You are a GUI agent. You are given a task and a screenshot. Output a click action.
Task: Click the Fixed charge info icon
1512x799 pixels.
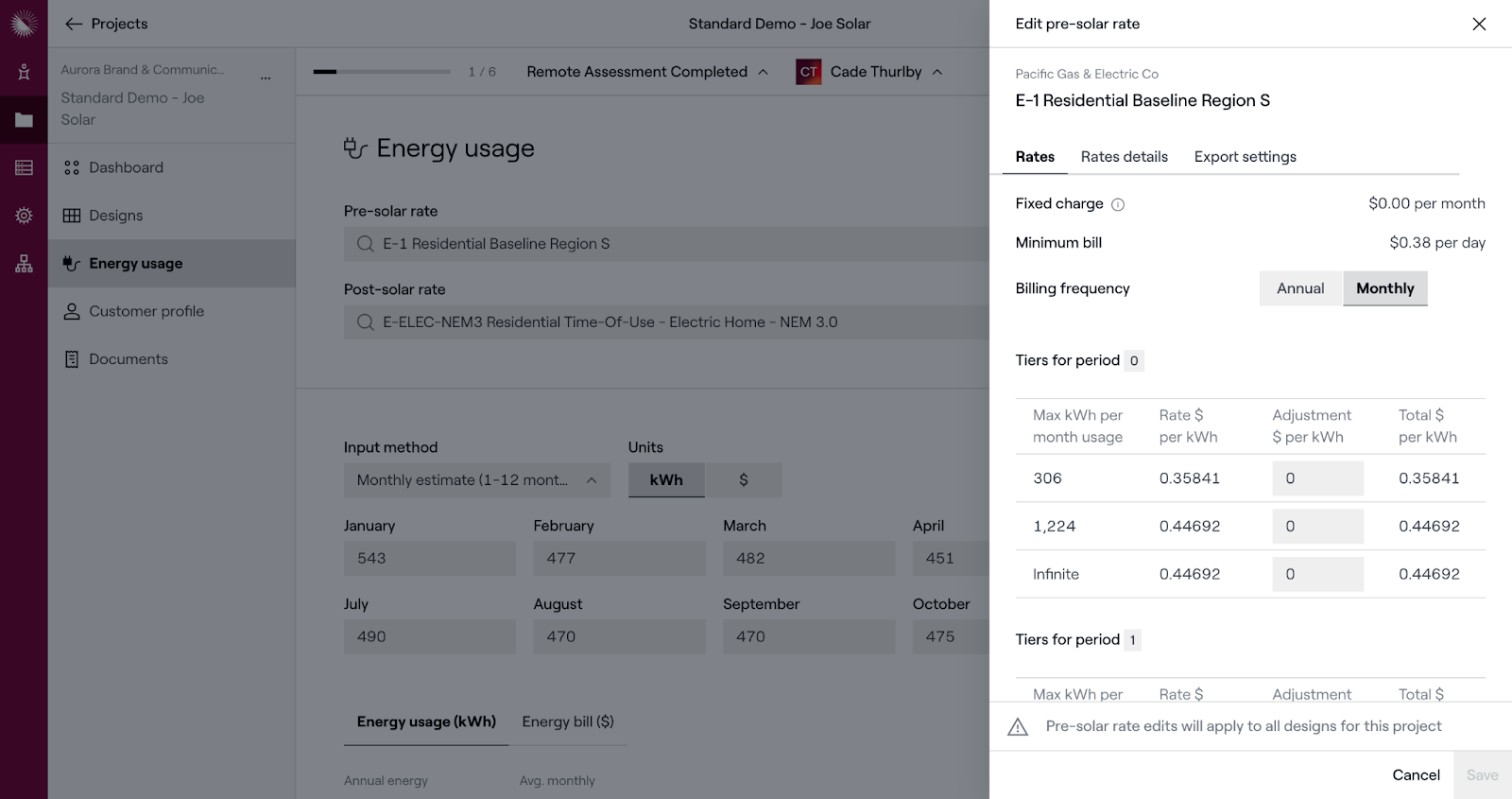click(x=1118, y=204)
